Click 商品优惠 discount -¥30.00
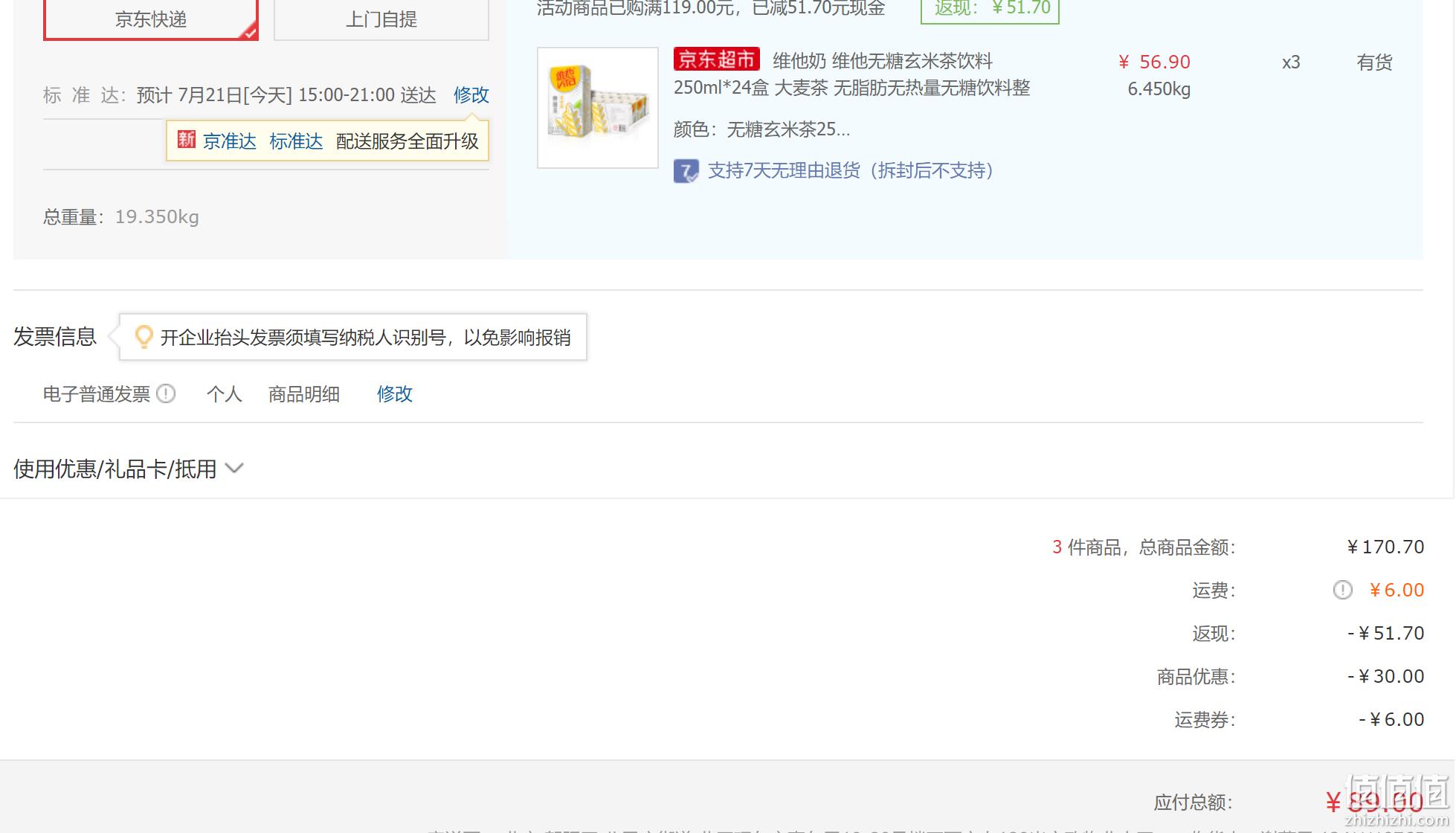The image size is (1456, 833). (x=1386, y=677)
